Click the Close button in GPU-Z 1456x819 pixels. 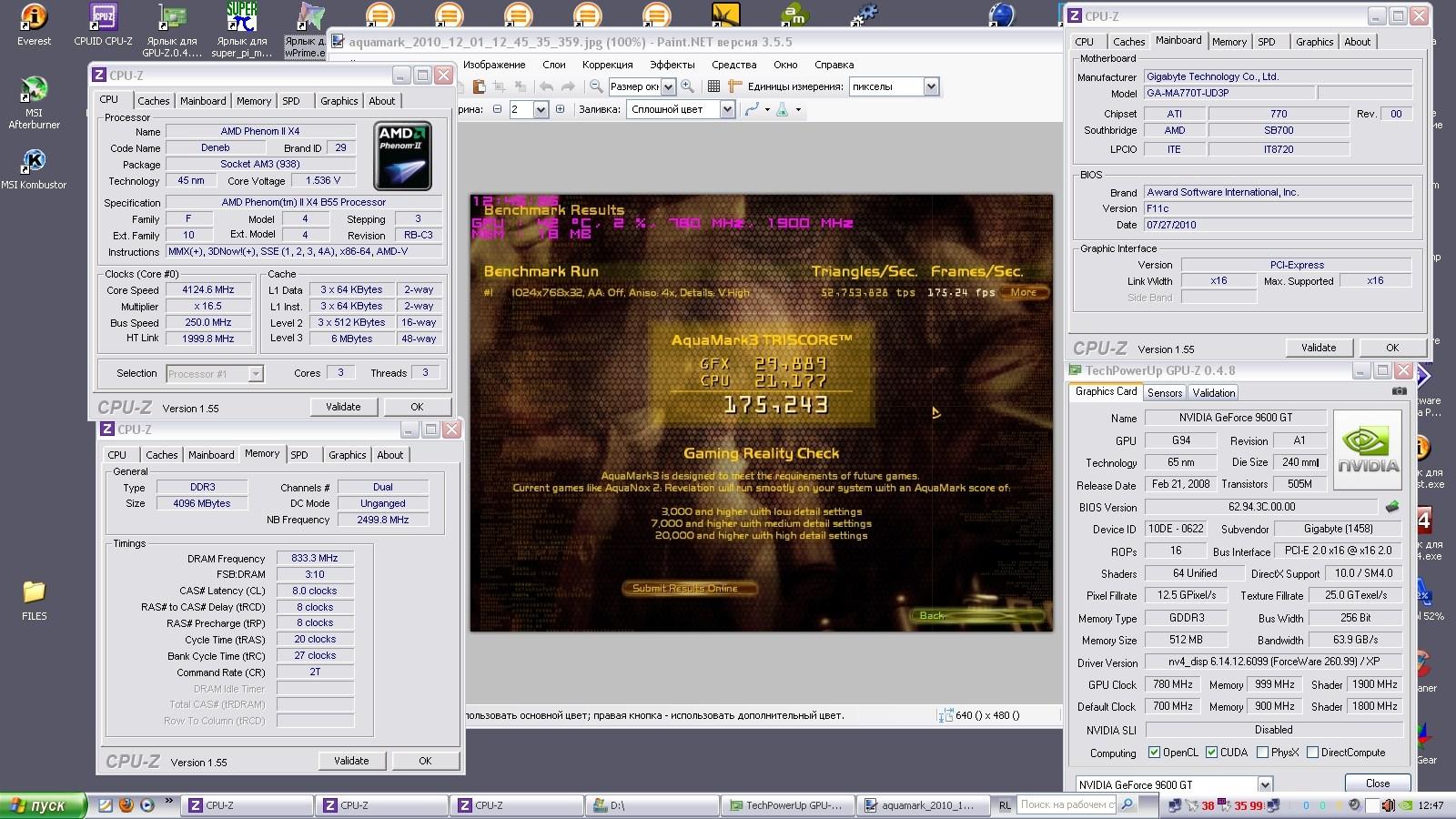pyautogui.click(x=1378, y=784)
